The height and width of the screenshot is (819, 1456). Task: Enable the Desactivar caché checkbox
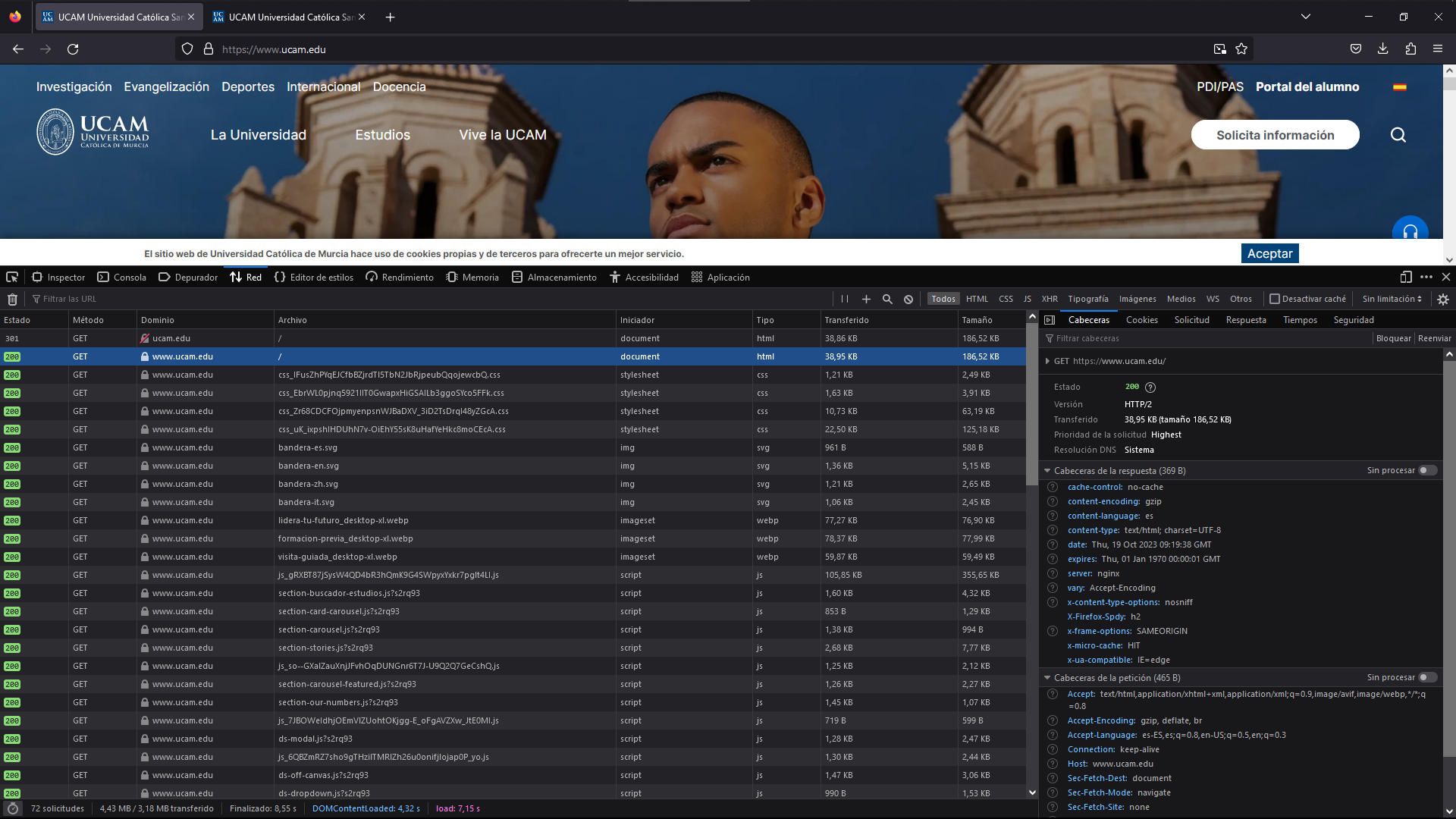1275,300
